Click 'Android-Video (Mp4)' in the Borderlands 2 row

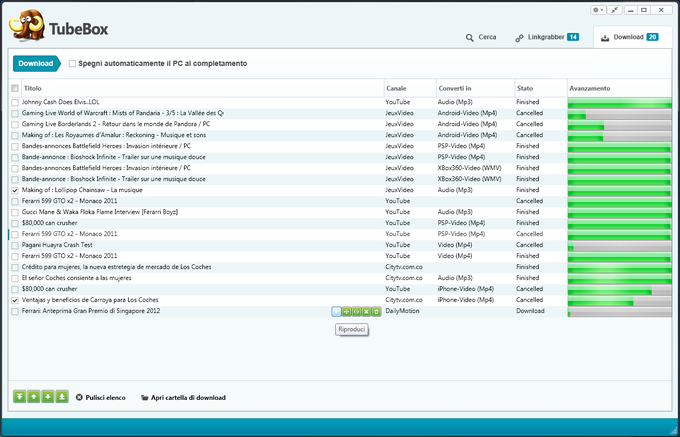(x=468, y=124)
